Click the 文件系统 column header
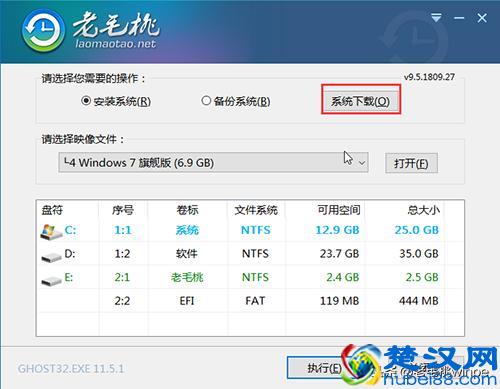This screenshot has height=389, width=500. tap(256, 210)
